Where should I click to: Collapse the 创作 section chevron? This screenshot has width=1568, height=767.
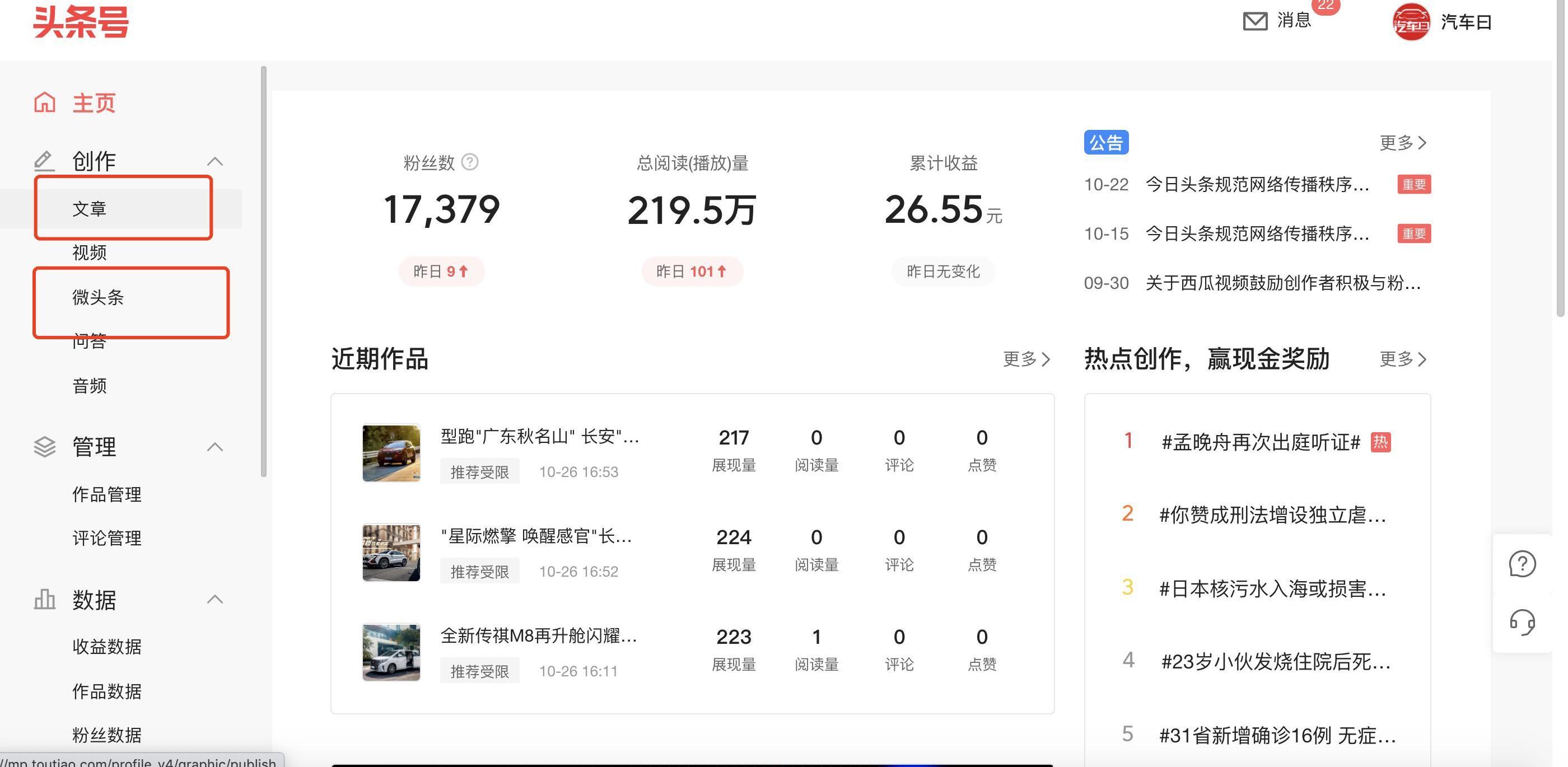click(215, 161)
